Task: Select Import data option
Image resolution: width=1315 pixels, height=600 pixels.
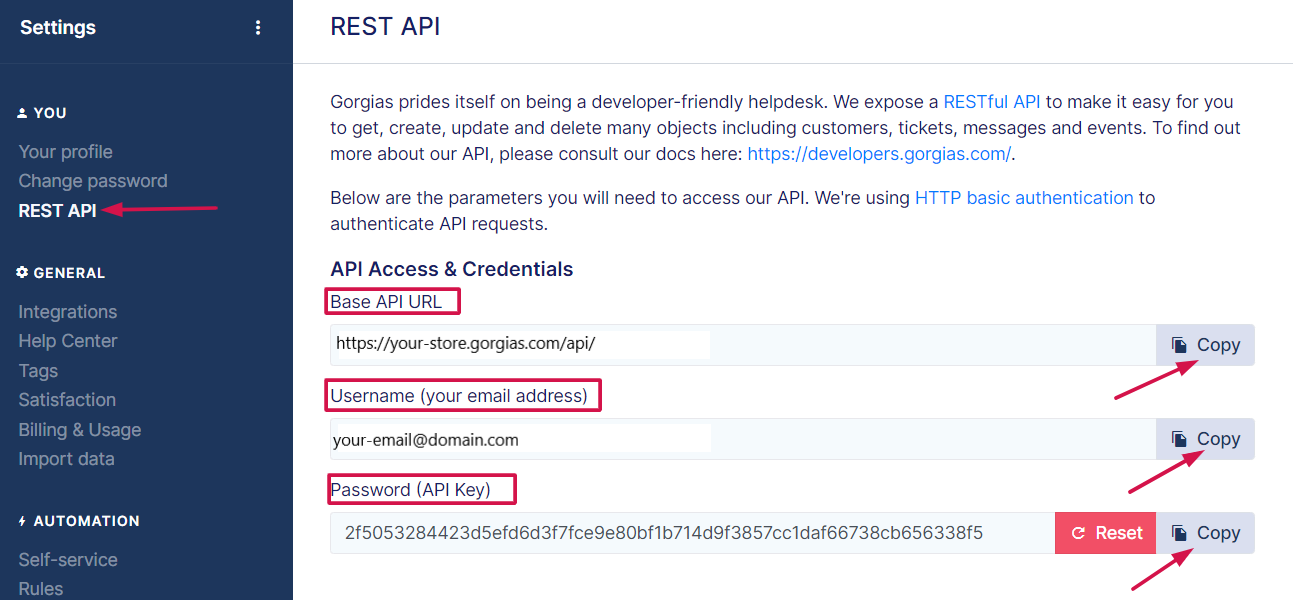Action: (x=66, y=459)
